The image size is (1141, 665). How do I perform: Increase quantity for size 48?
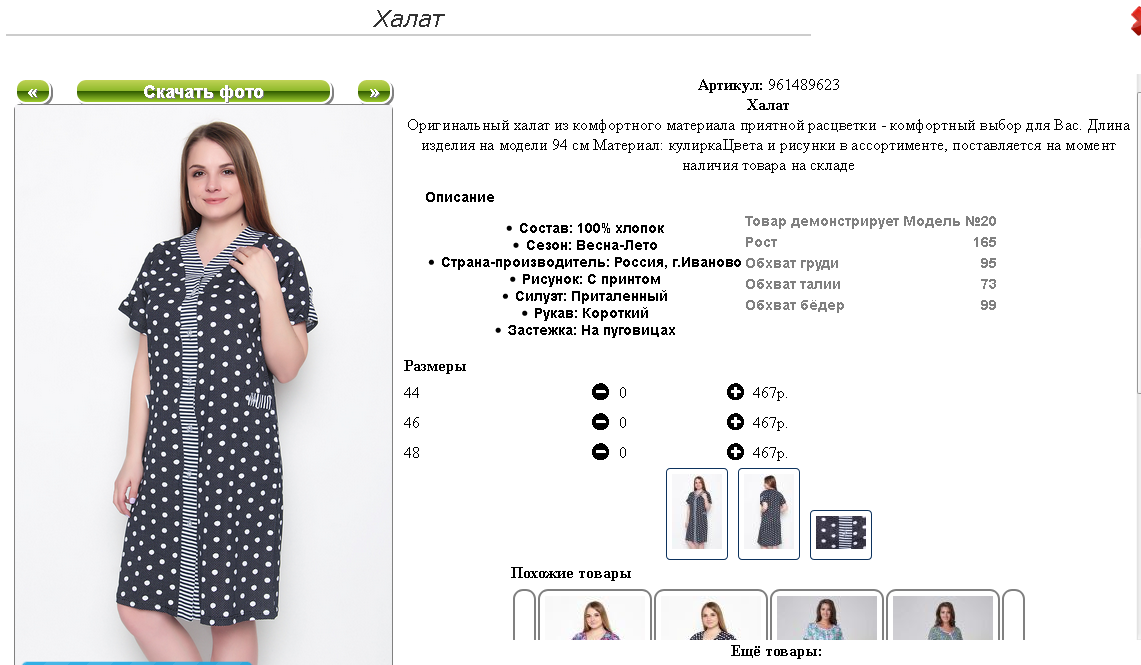point(735,452)
